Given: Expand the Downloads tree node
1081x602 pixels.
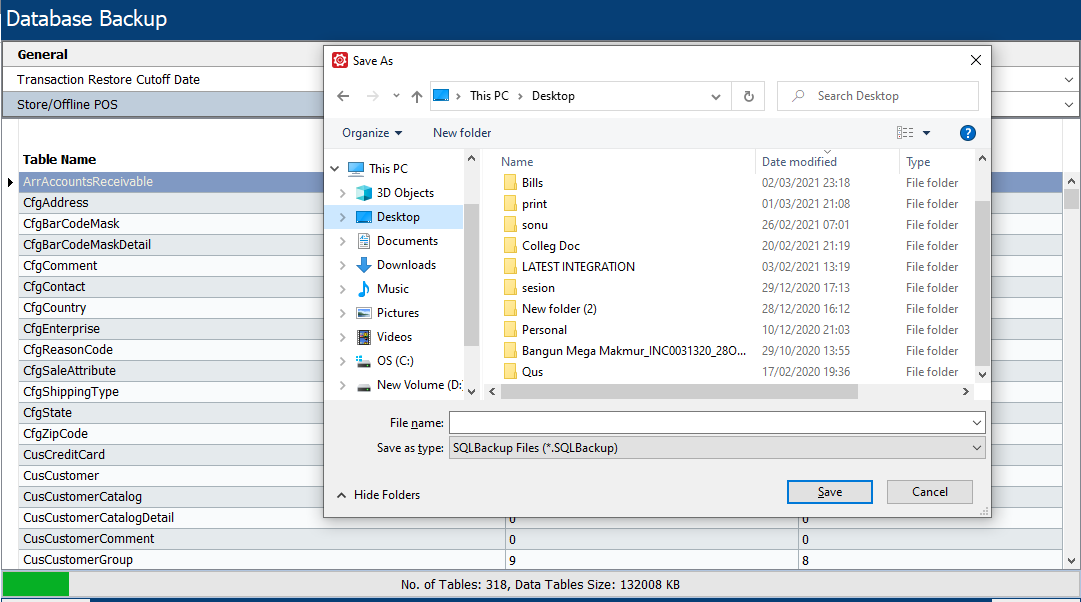Looking at the screenshot, I should [x=343, y=265].
